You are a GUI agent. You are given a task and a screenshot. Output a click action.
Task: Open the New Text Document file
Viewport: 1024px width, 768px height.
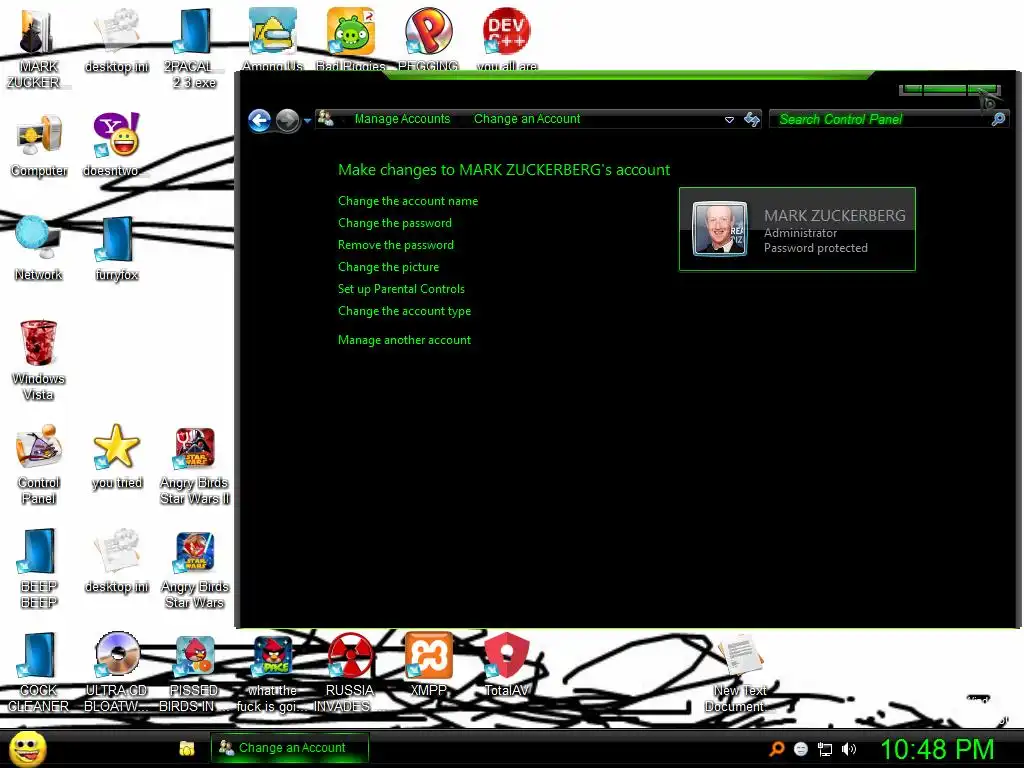pyautogui.click(x=739, y=672)
